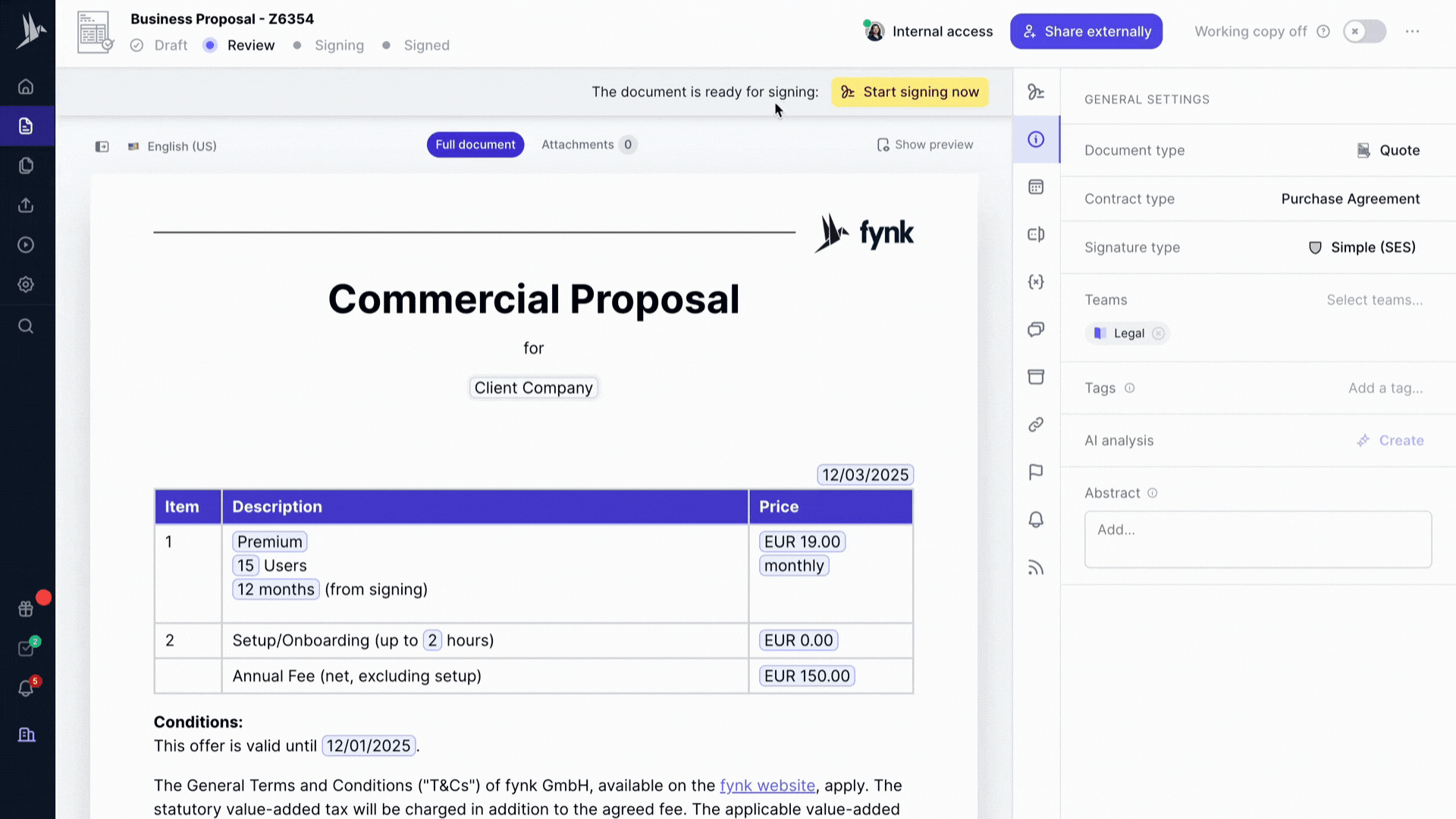Open notifications bell with 5 badge

[26, 689]
